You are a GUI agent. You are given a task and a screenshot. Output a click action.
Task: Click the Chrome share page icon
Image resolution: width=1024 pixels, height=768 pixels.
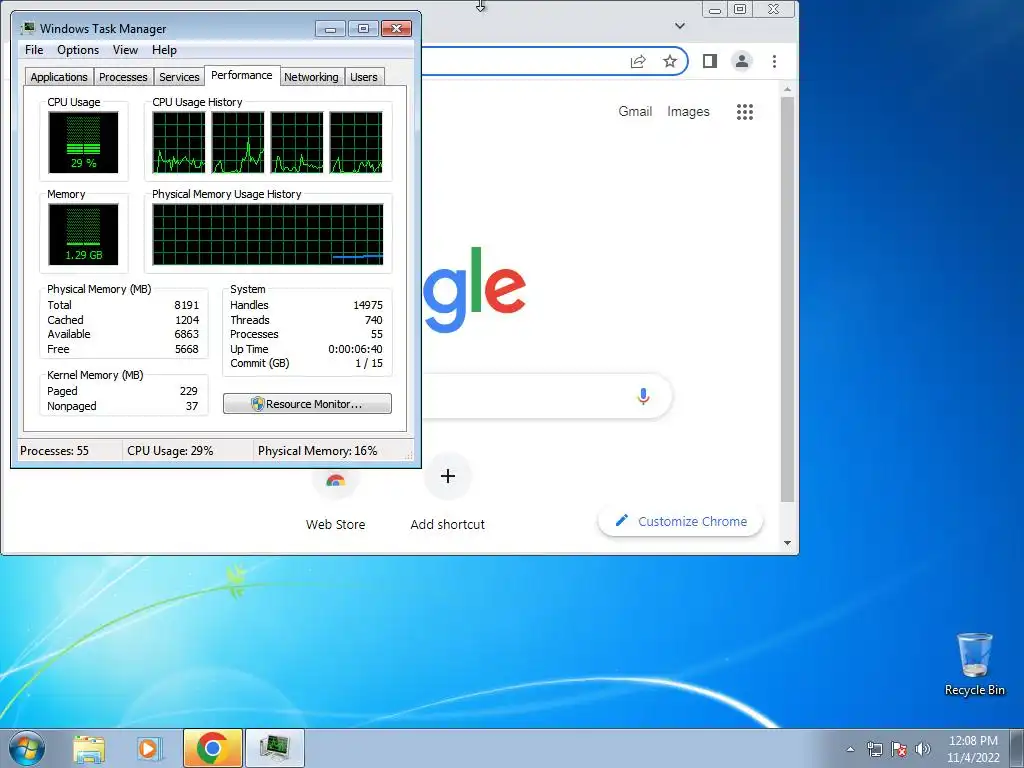(x=638, y=61)
